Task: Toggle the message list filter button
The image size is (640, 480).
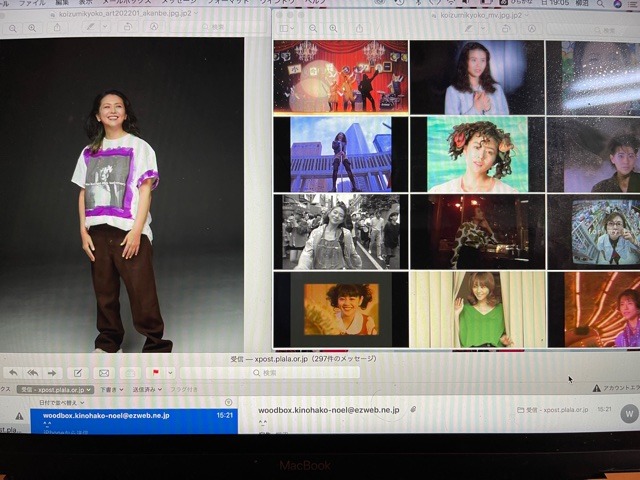Action: pos(229,402)
